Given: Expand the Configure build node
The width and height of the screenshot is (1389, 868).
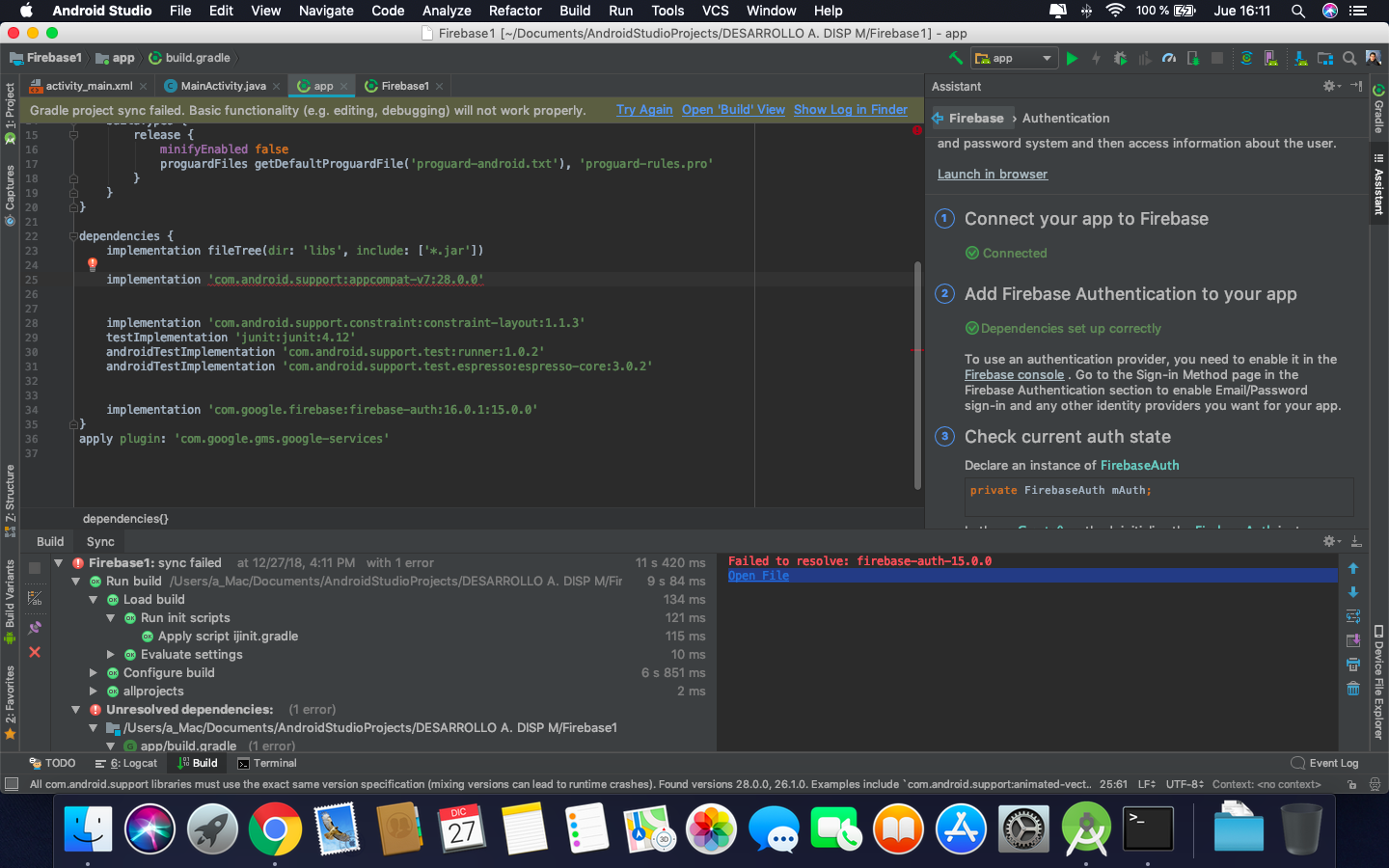Looking at the screenshot, I should click(94, 672).
